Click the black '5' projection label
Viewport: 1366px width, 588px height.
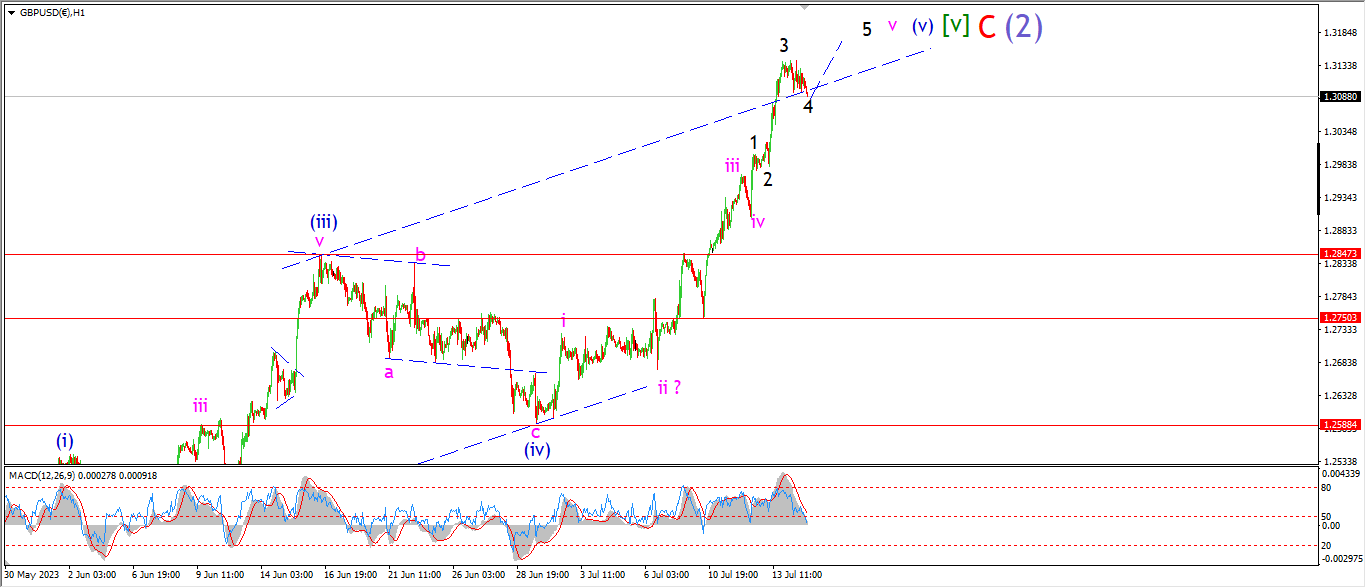tap(867, 29)
